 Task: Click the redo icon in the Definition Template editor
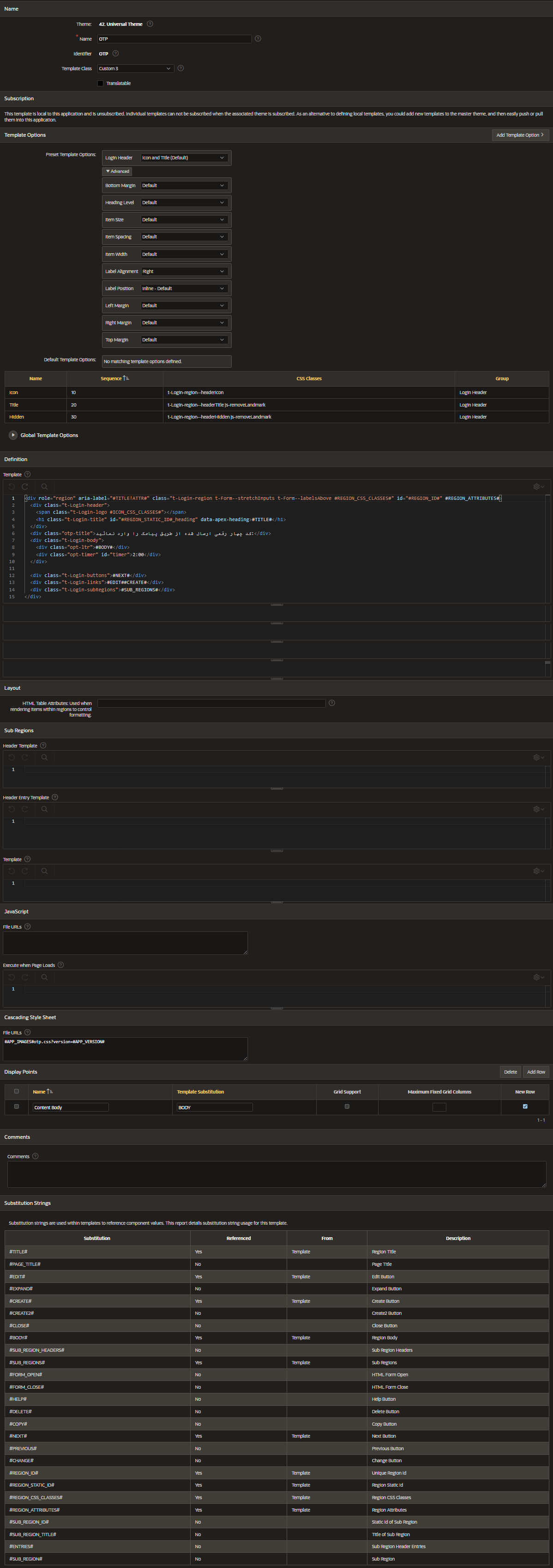(25, 486)
